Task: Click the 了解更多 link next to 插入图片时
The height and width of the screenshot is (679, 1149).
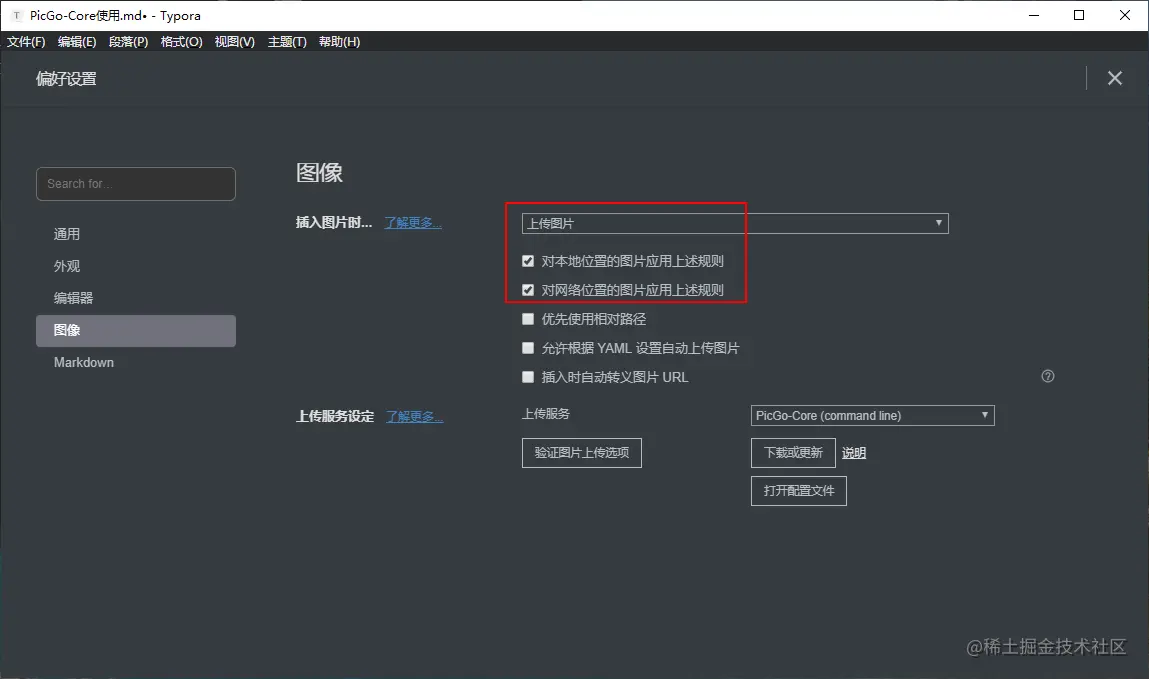Action: pos(412,222)
